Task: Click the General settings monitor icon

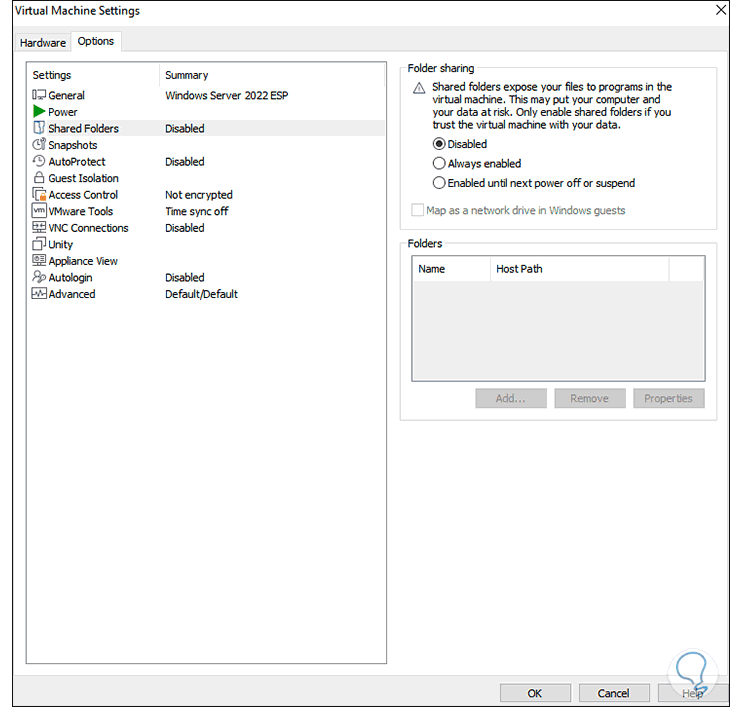Action: click(39, 95)
